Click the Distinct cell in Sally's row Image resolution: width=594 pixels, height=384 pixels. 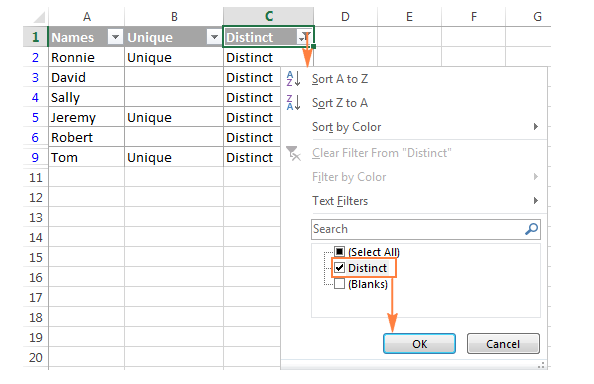click(x=252, y=97)
